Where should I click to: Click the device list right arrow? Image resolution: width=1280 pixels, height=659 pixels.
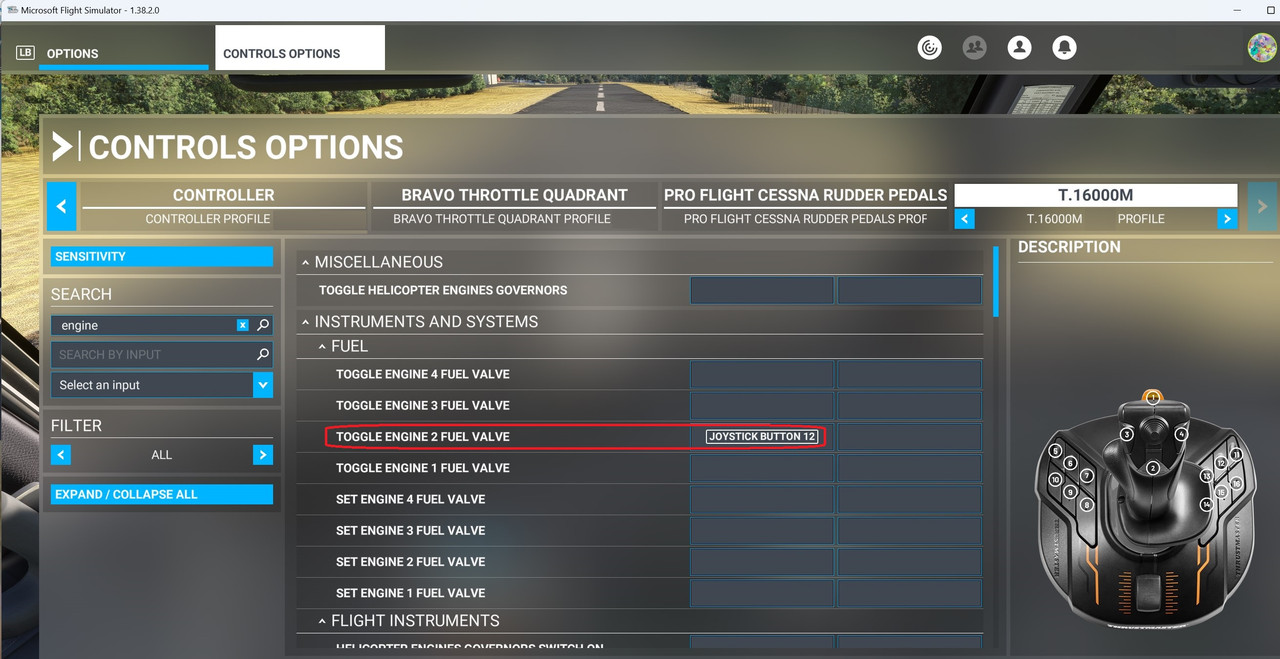[1262, 207]
